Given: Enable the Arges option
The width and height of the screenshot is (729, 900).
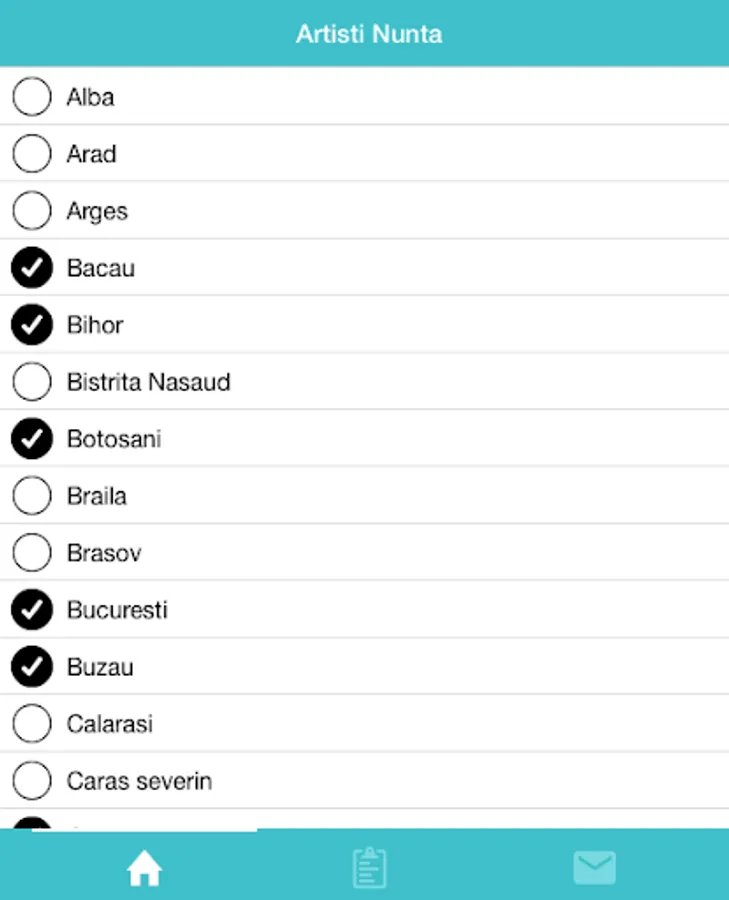Looking at the screenshot, I should (32, 211).
